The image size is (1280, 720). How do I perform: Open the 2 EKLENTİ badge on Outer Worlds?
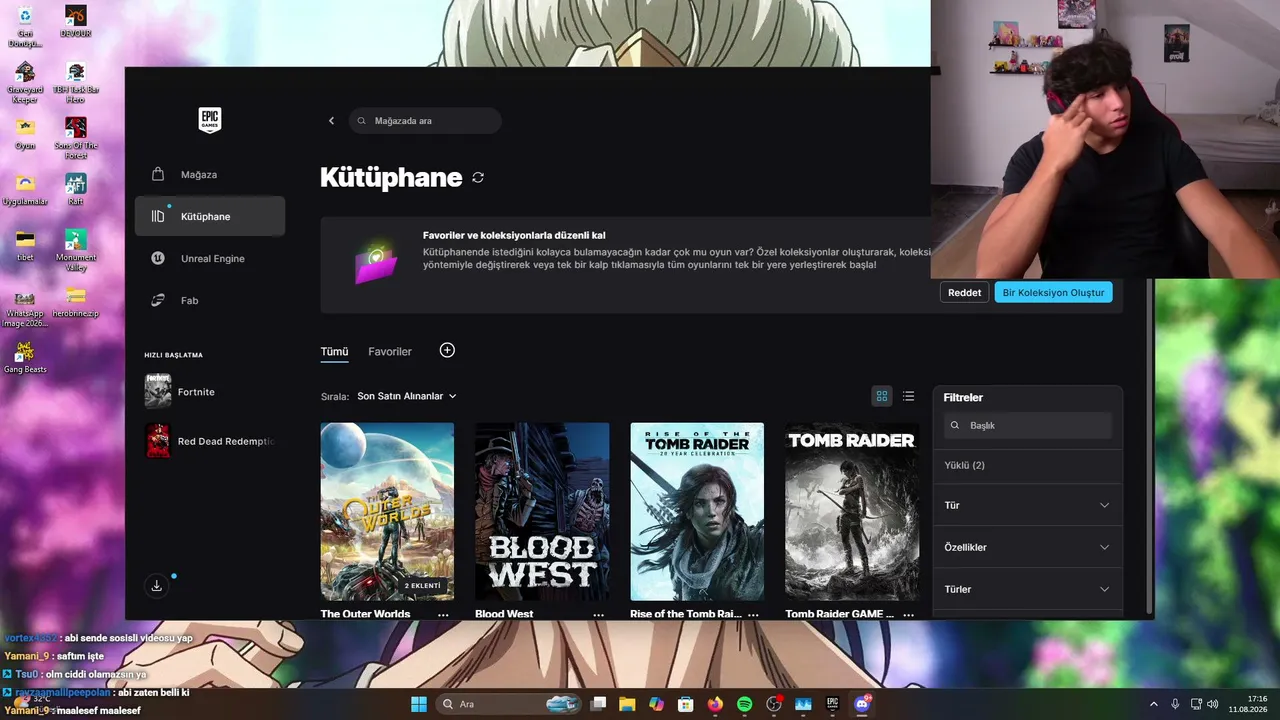423,585
